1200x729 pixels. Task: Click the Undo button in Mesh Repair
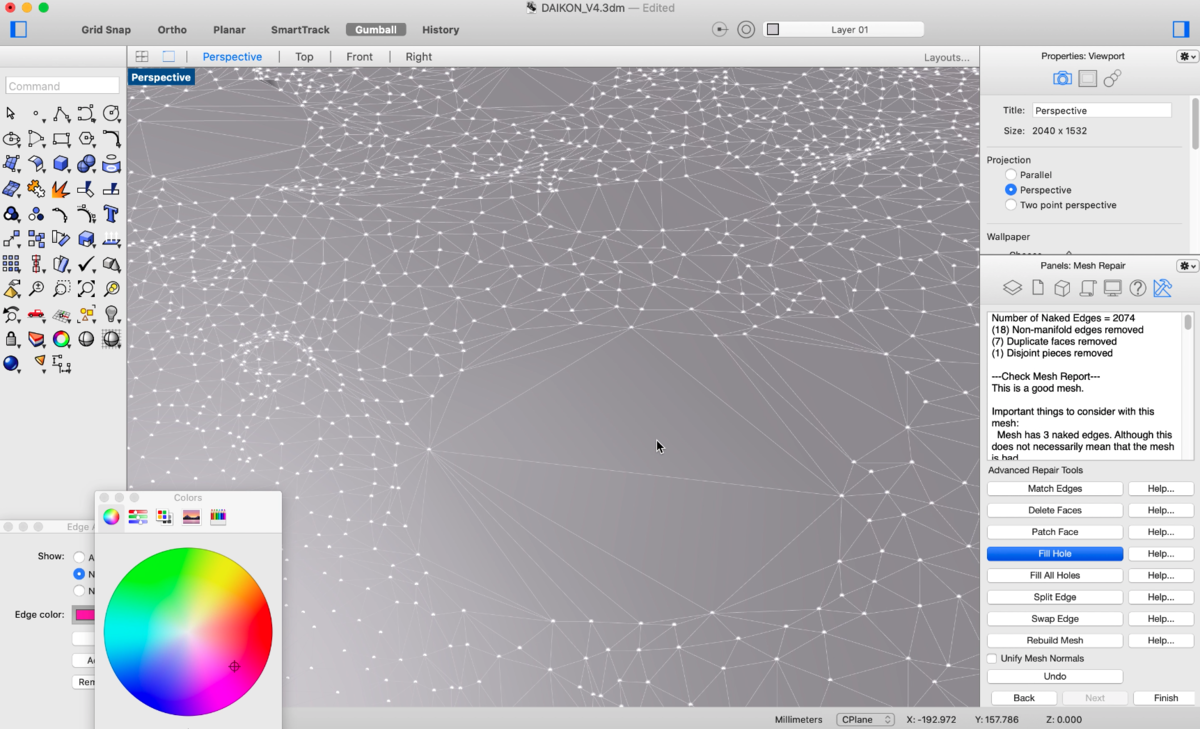(x=1055, y=677)
